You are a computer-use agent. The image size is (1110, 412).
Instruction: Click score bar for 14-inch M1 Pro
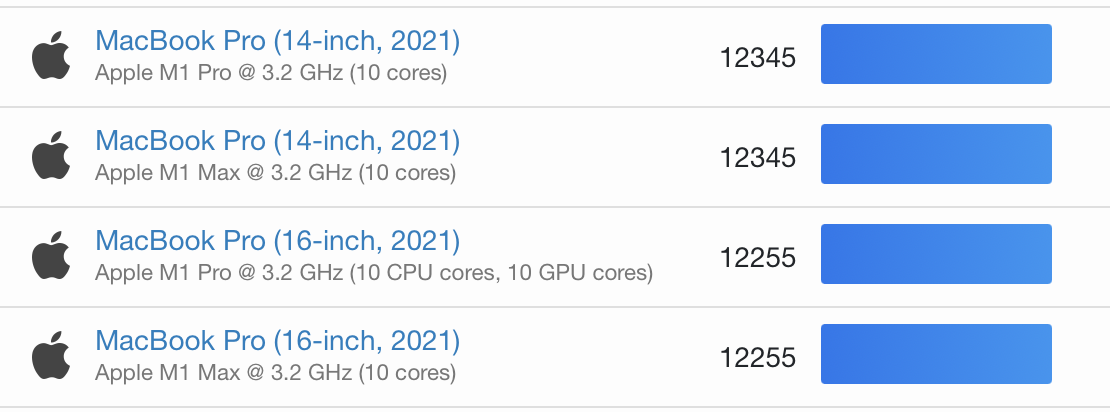pyautogui.click(x=936, y=54)
